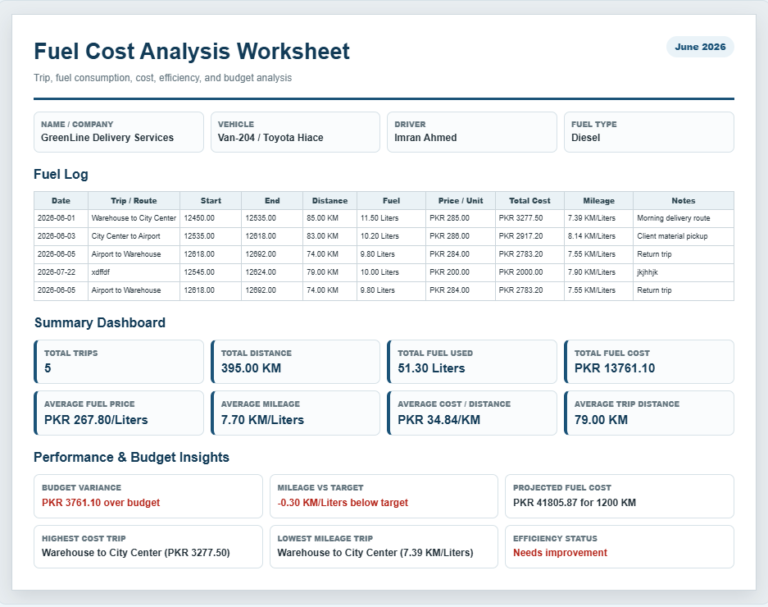Viewport: 768px width, 607px height.
Task: Click the Van-204 / Toyota Hiace vehicle field
Action: 295,132
